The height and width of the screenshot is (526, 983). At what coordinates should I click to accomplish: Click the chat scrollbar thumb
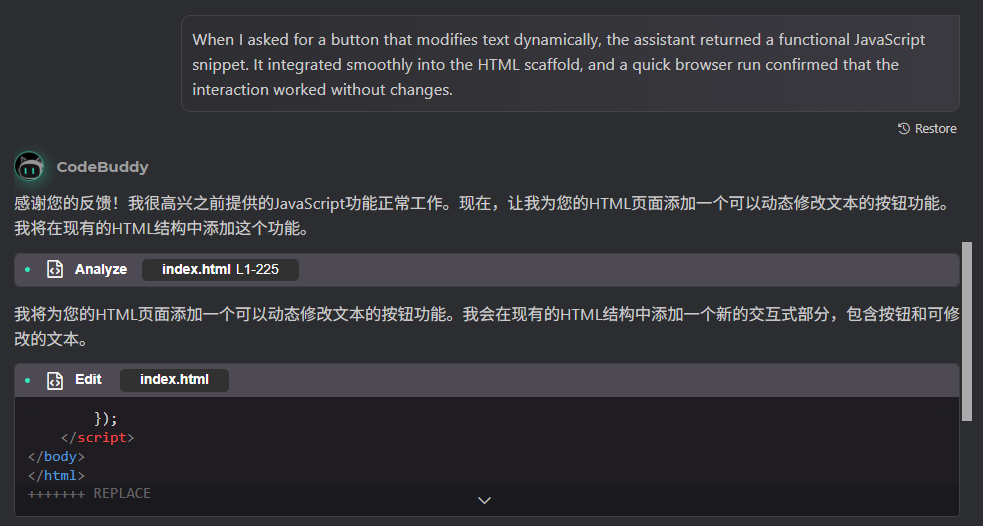[966, 330]
